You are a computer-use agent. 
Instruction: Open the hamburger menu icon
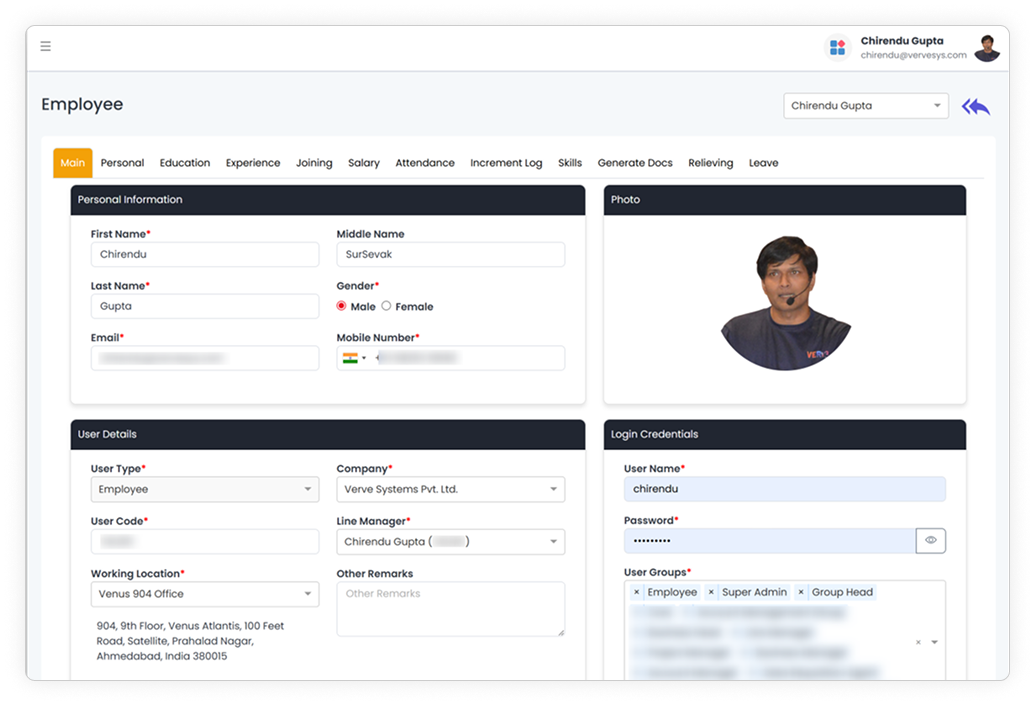(x=46, y=46)
